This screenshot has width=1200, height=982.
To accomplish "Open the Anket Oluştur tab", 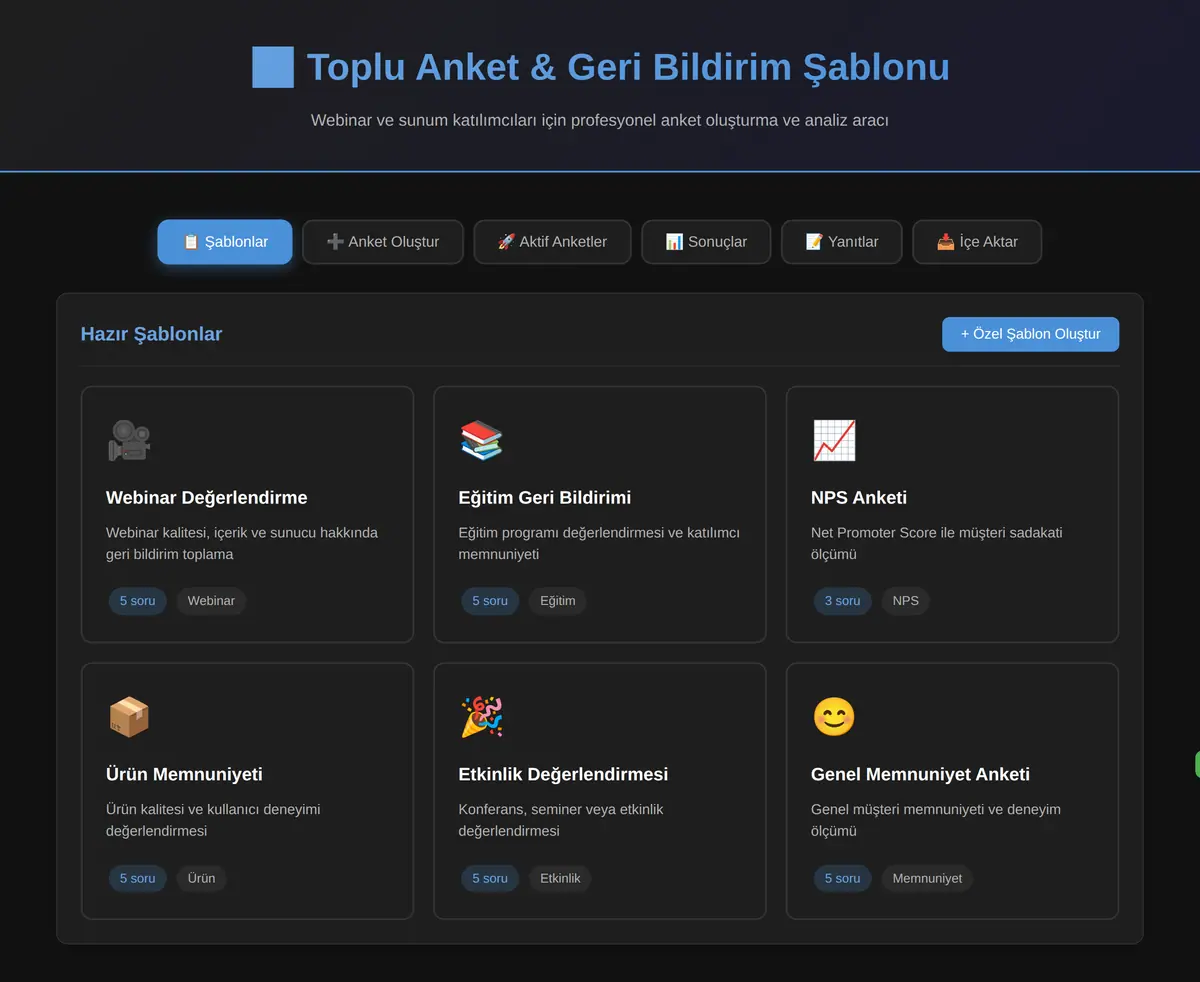I will [x=383, y=242].
